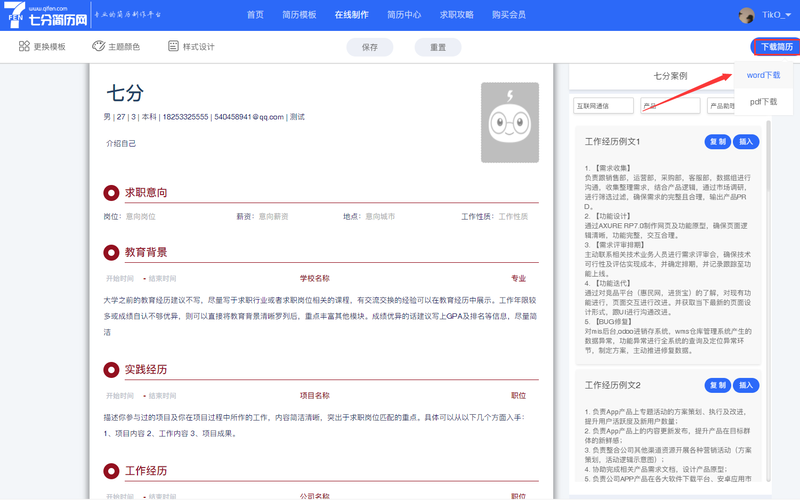This screenshot has width=800, height=500.
Task: Click the 工作经历例文2 title
Action: click(x=612, y=385)
